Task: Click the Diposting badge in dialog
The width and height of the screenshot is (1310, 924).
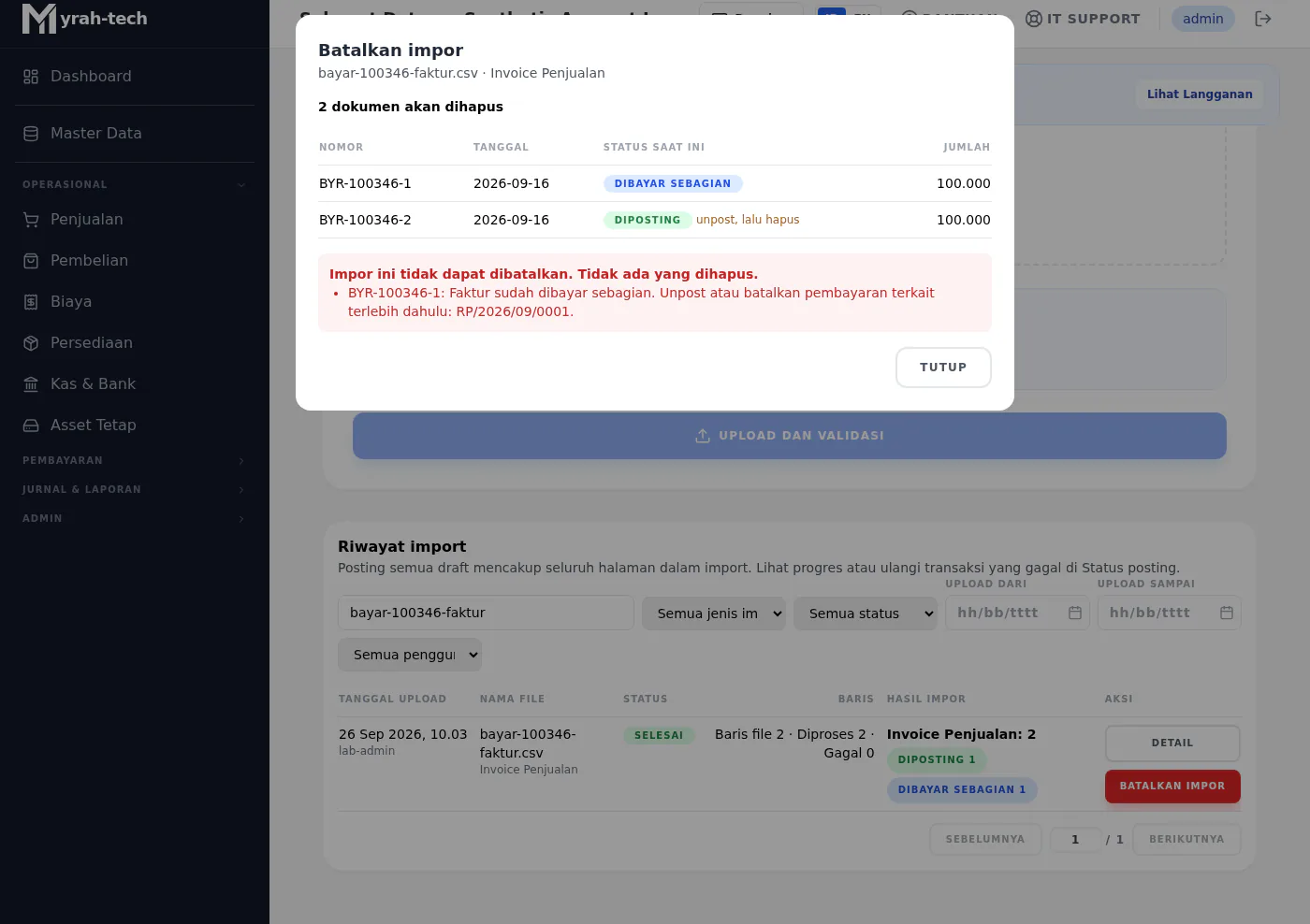Action: [x=648, y=221]
